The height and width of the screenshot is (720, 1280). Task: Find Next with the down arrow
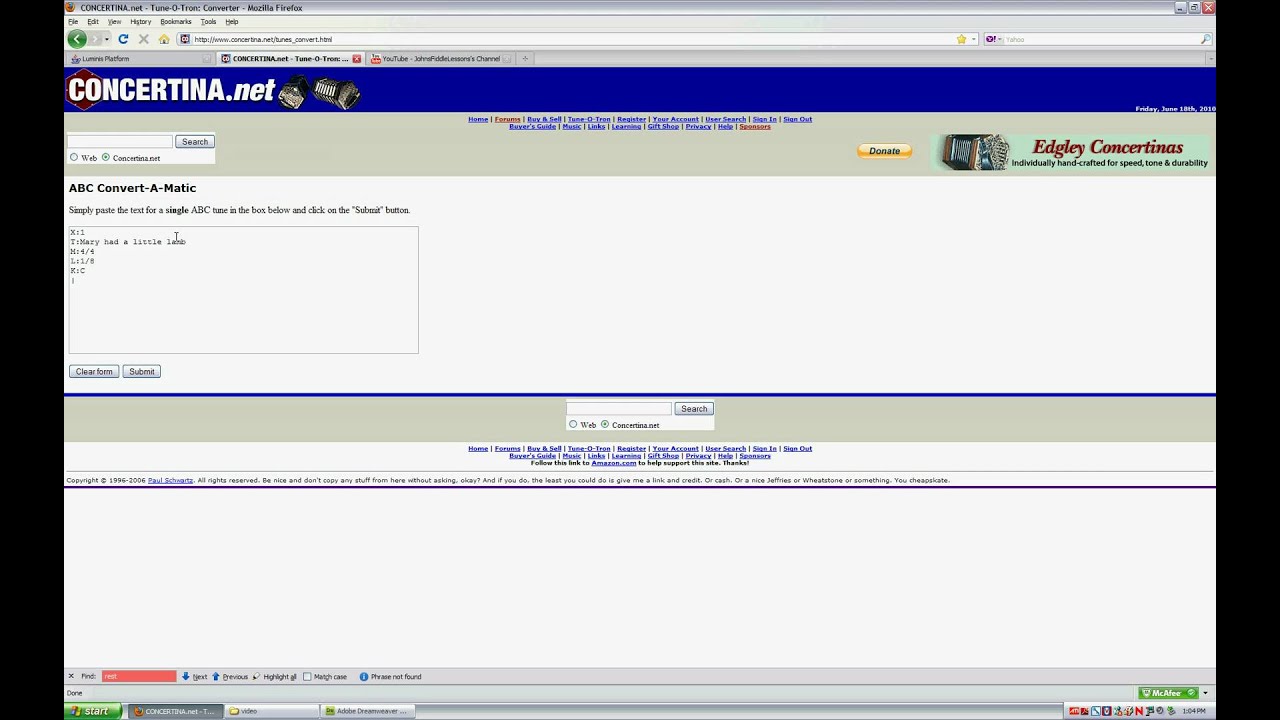[195, 676]
